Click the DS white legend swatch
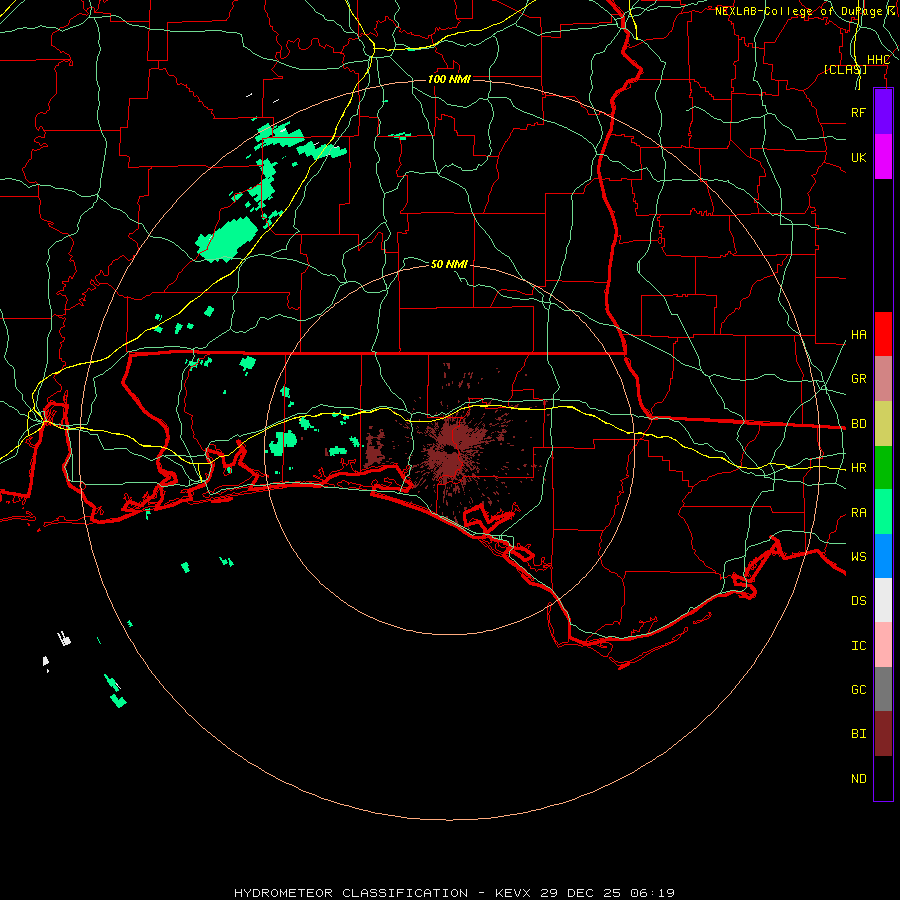 [x=883, y=600]
